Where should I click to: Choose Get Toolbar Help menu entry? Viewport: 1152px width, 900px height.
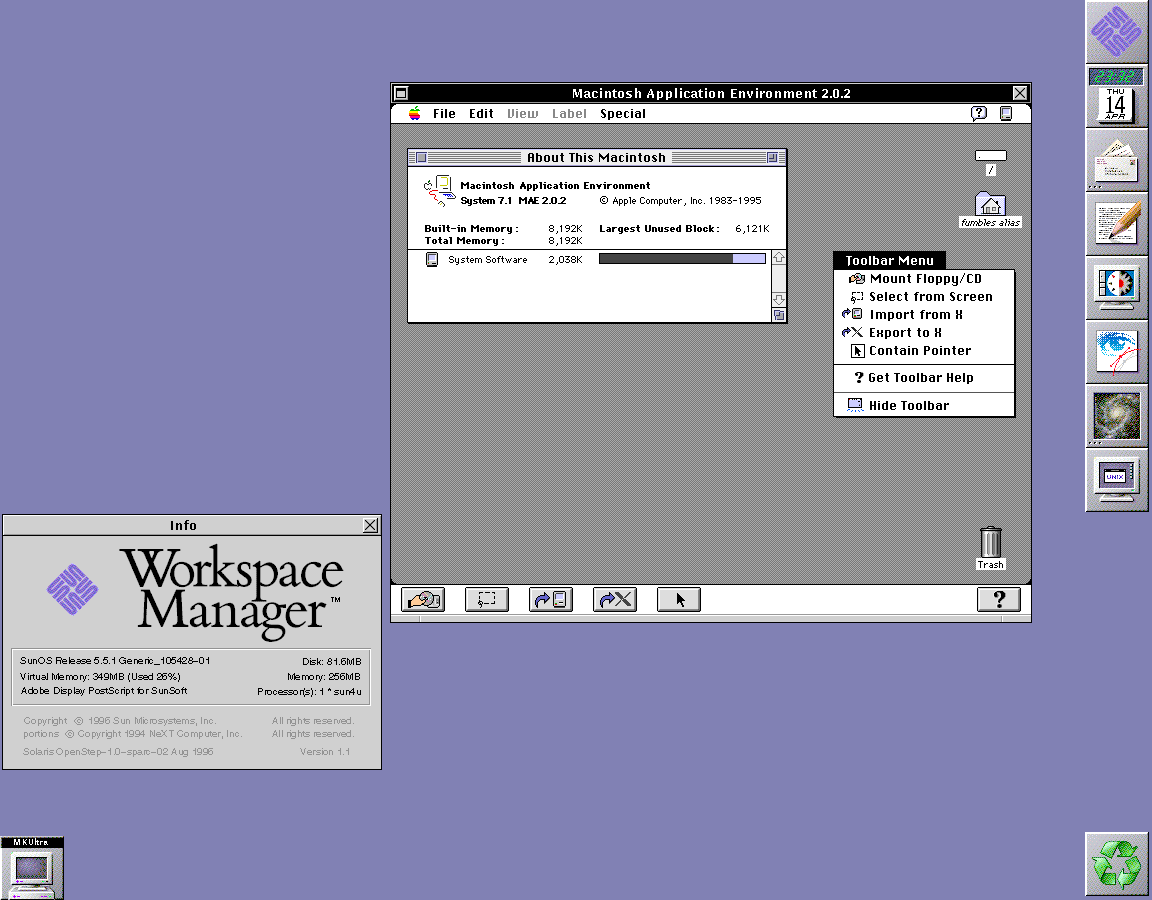[x=924, y=378]
